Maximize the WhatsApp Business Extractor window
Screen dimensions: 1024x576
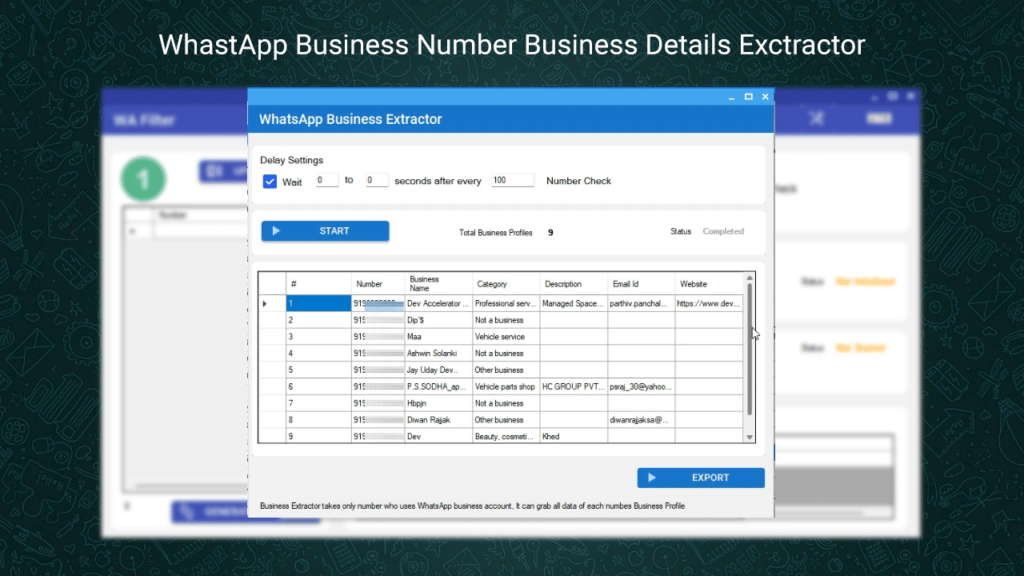748,97
